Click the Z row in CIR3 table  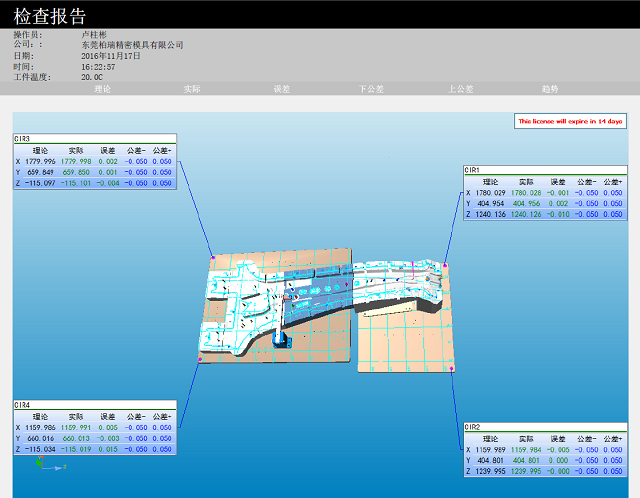(x=94, y=183)
